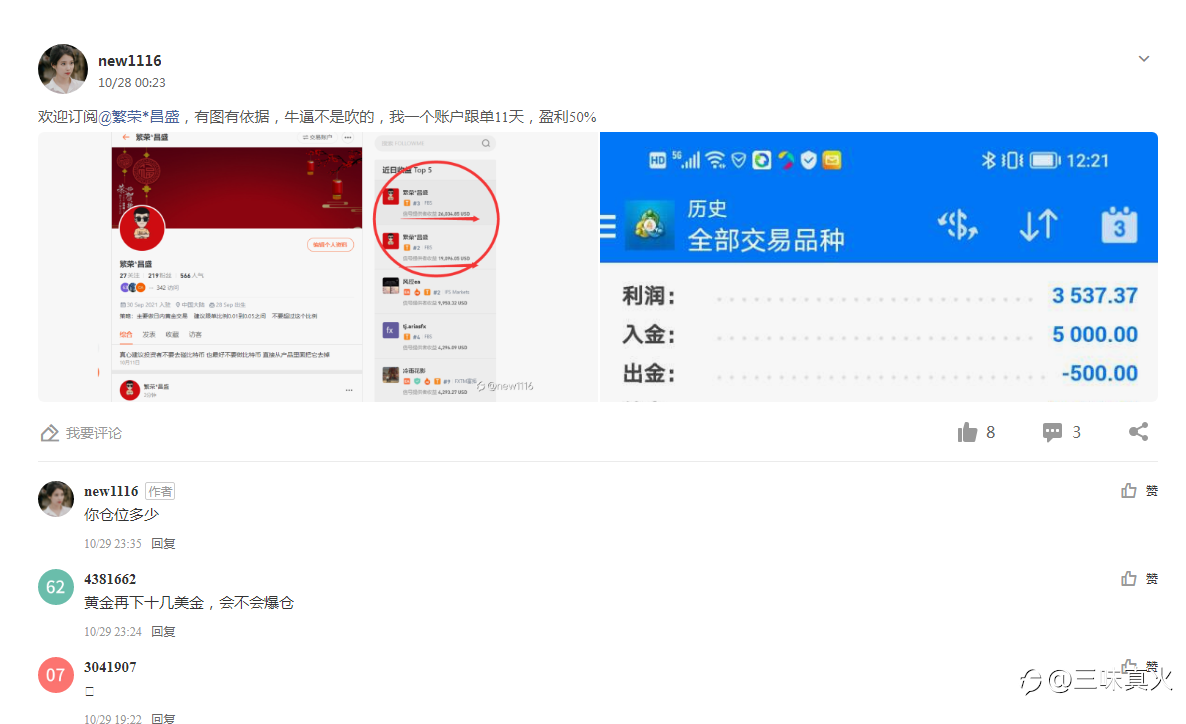Click the MetaTrader app logo in screenshot

coord(649,225)
